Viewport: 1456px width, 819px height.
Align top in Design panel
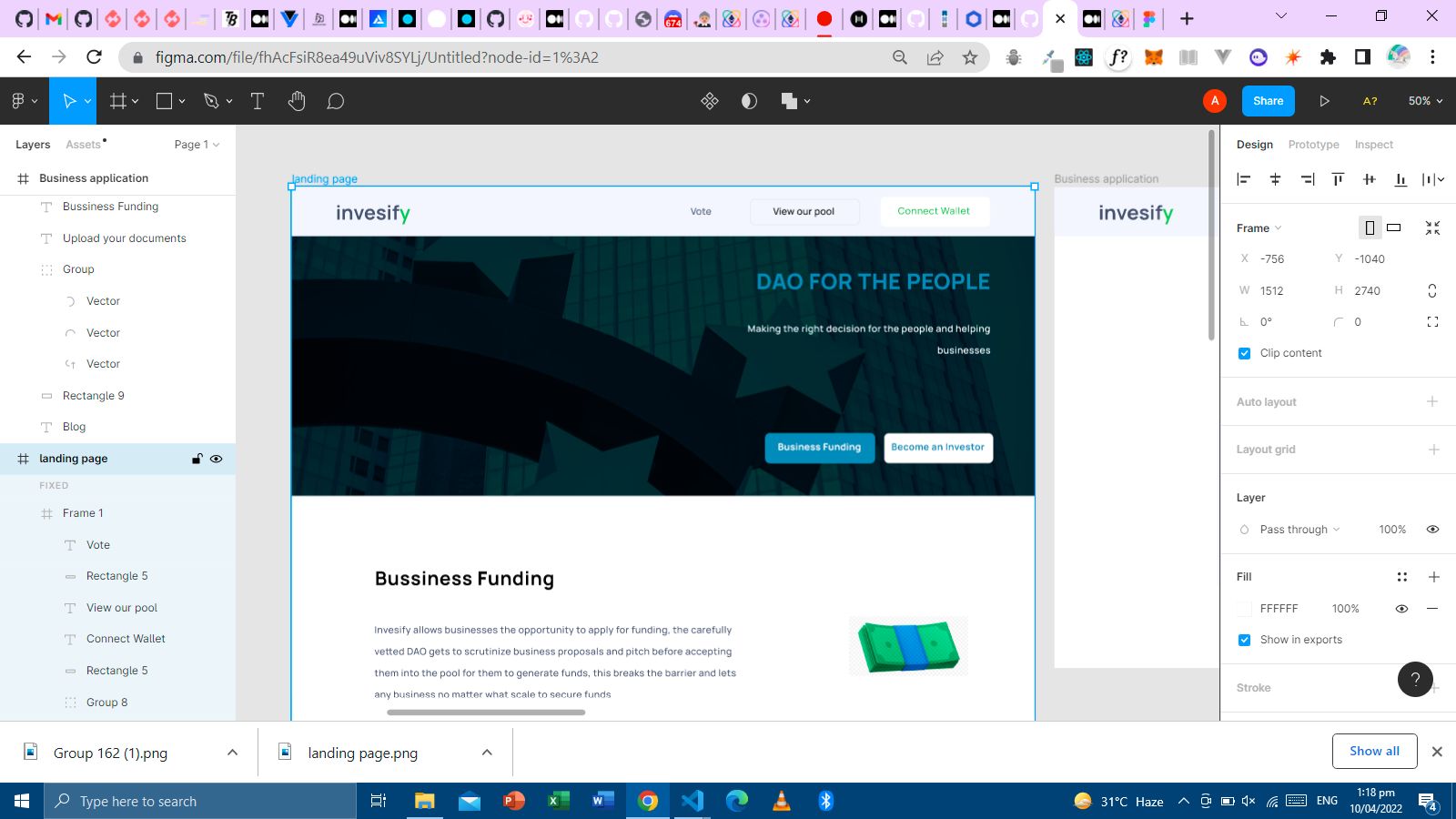click(1338, 179)
